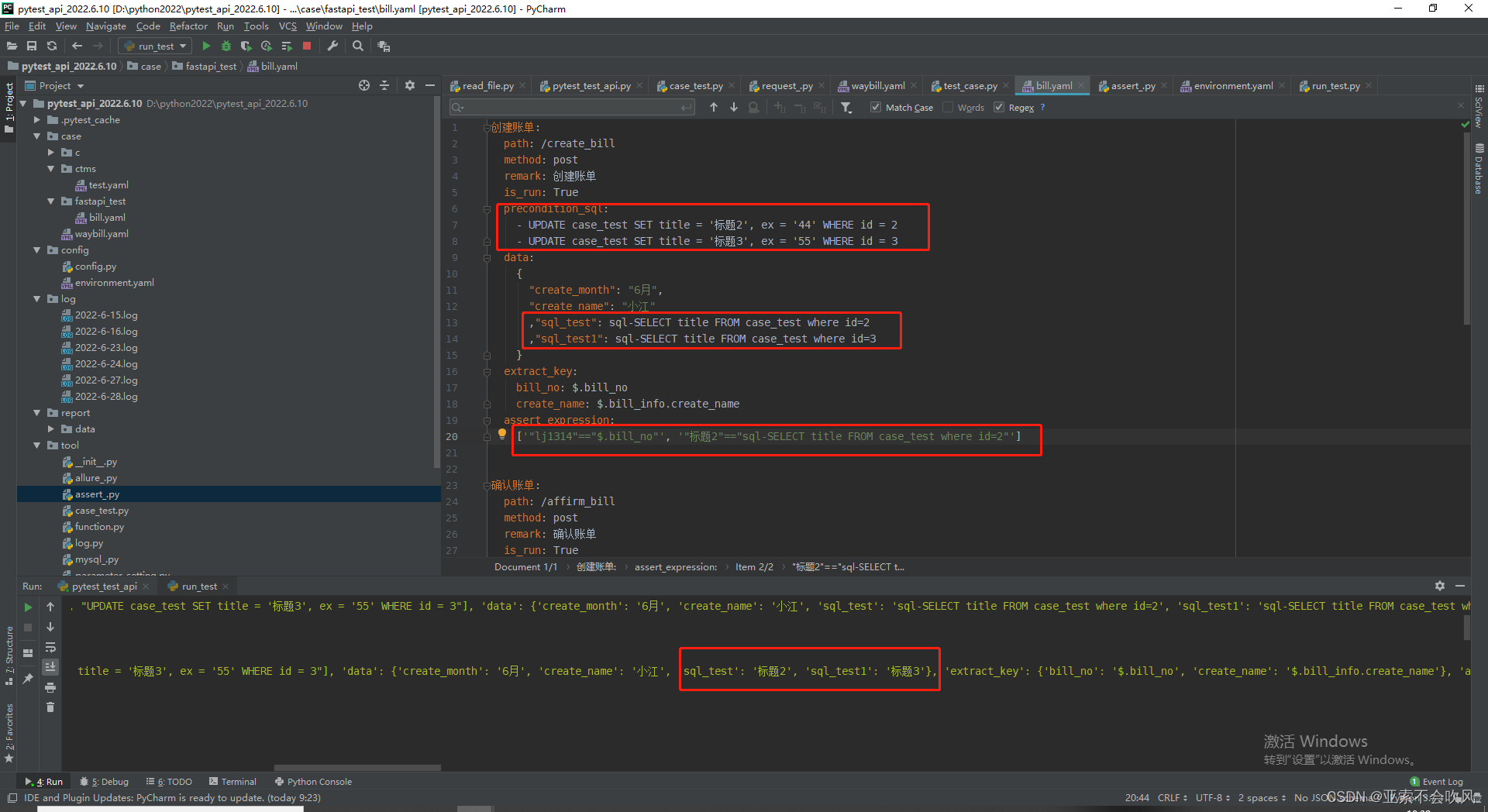
Task: Expand the data folder under report
Action: pos(51,429)
